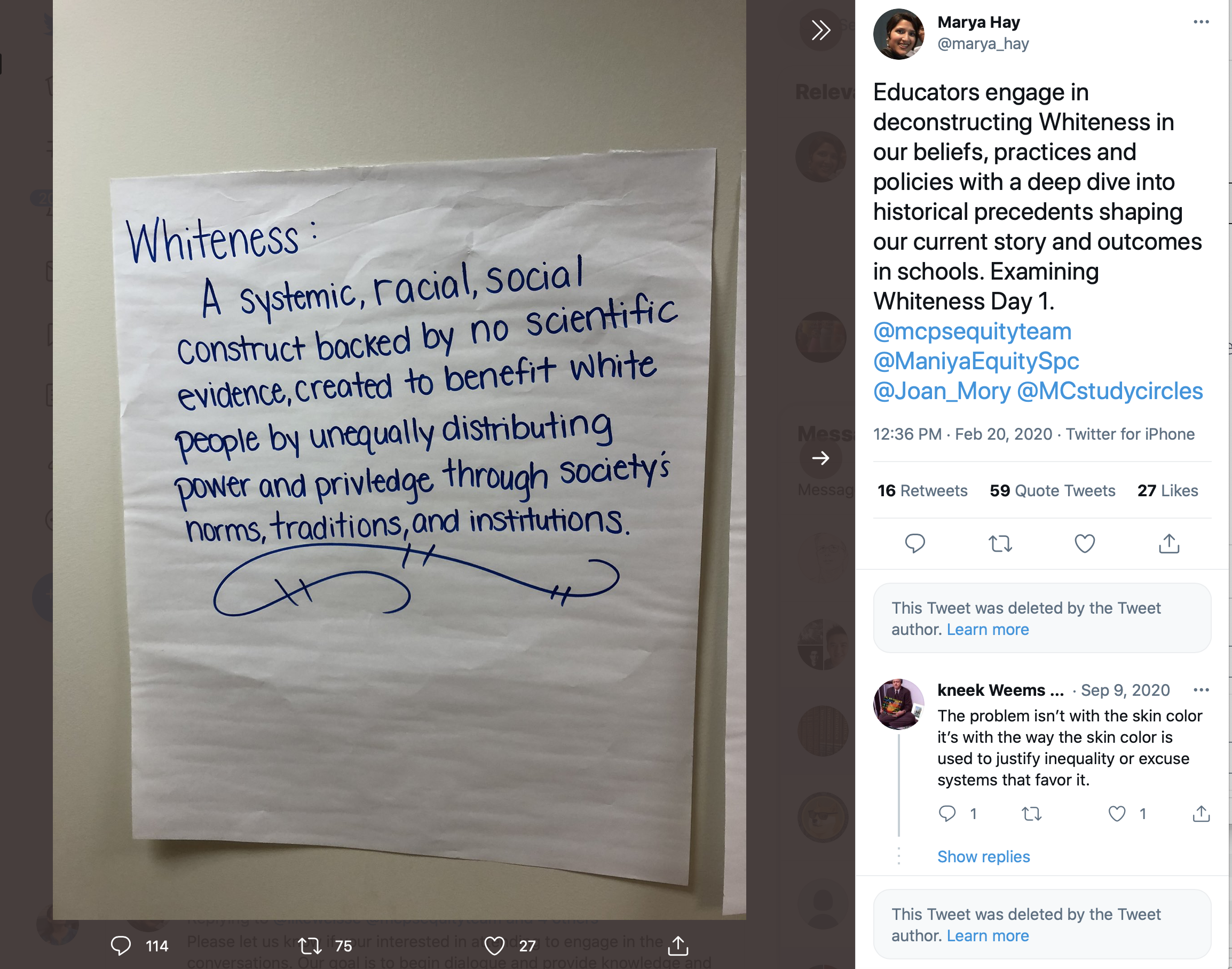Screen dimensions: 1232x969
Task: Click Marya Hay's profile picture
Action: pyautogui.click(x=898, y=34)
